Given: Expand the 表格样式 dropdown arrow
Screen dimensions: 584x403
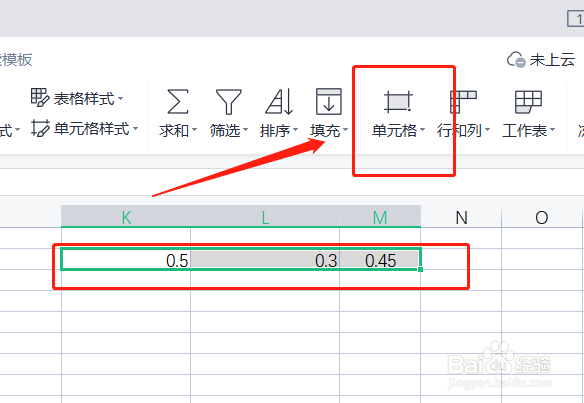Looking at the screenshot, I should coord(120,99).
